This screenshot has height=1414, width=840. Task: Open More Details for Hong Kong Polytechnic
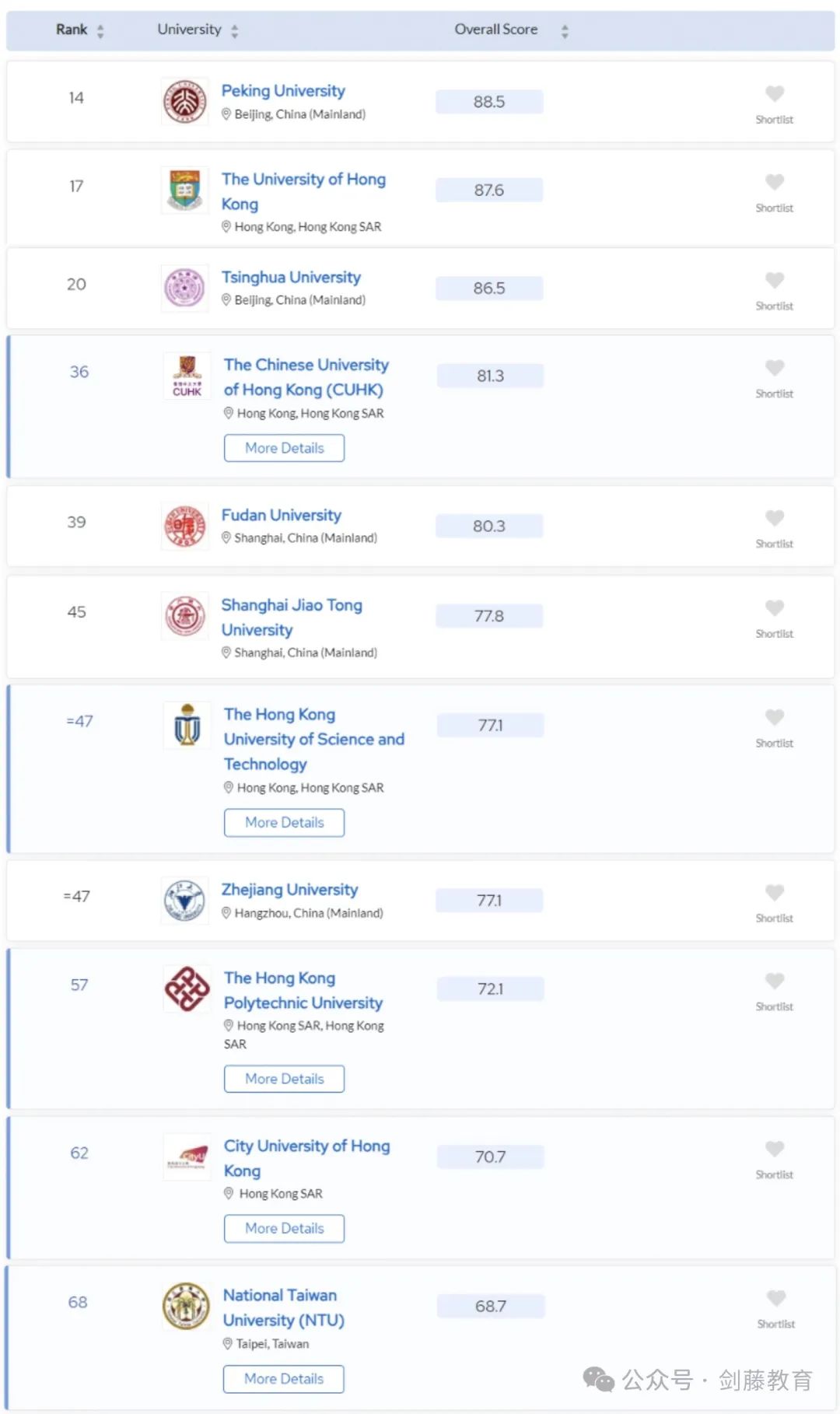[284, 1079]
